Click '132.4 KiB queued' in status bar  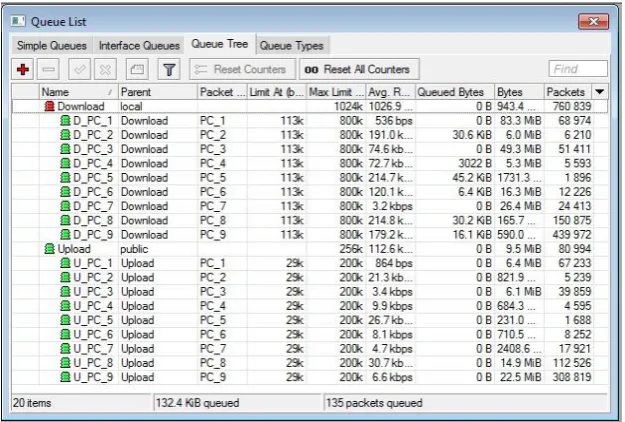(x=197, y=403)
